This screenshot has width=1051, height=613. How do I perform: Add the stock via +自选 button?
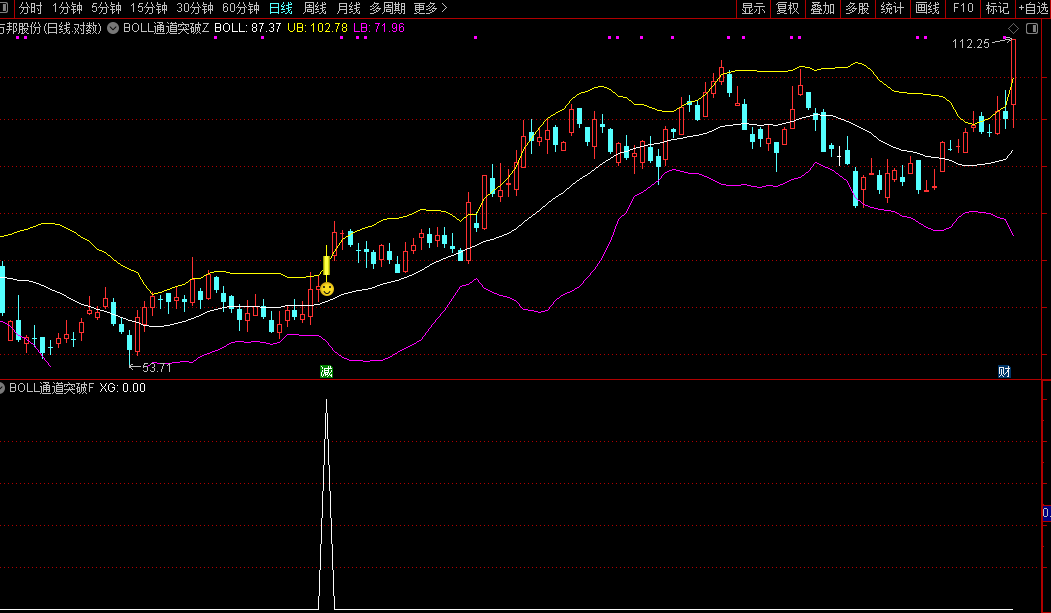coord(1033,8)
